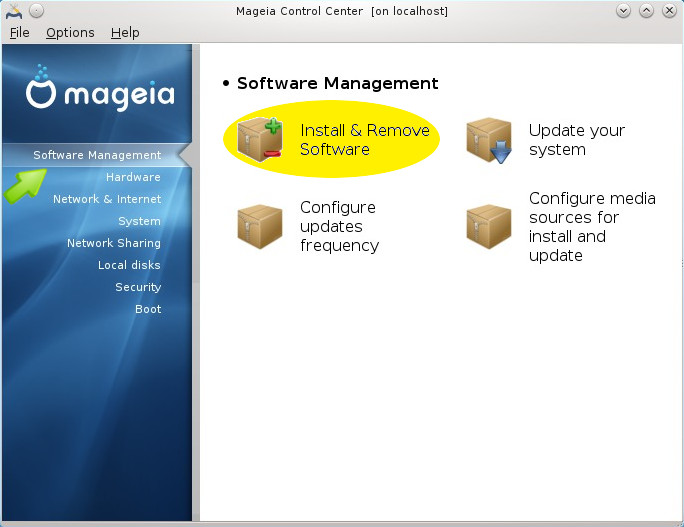Click Configure updates frequency label

coord(339,226)
